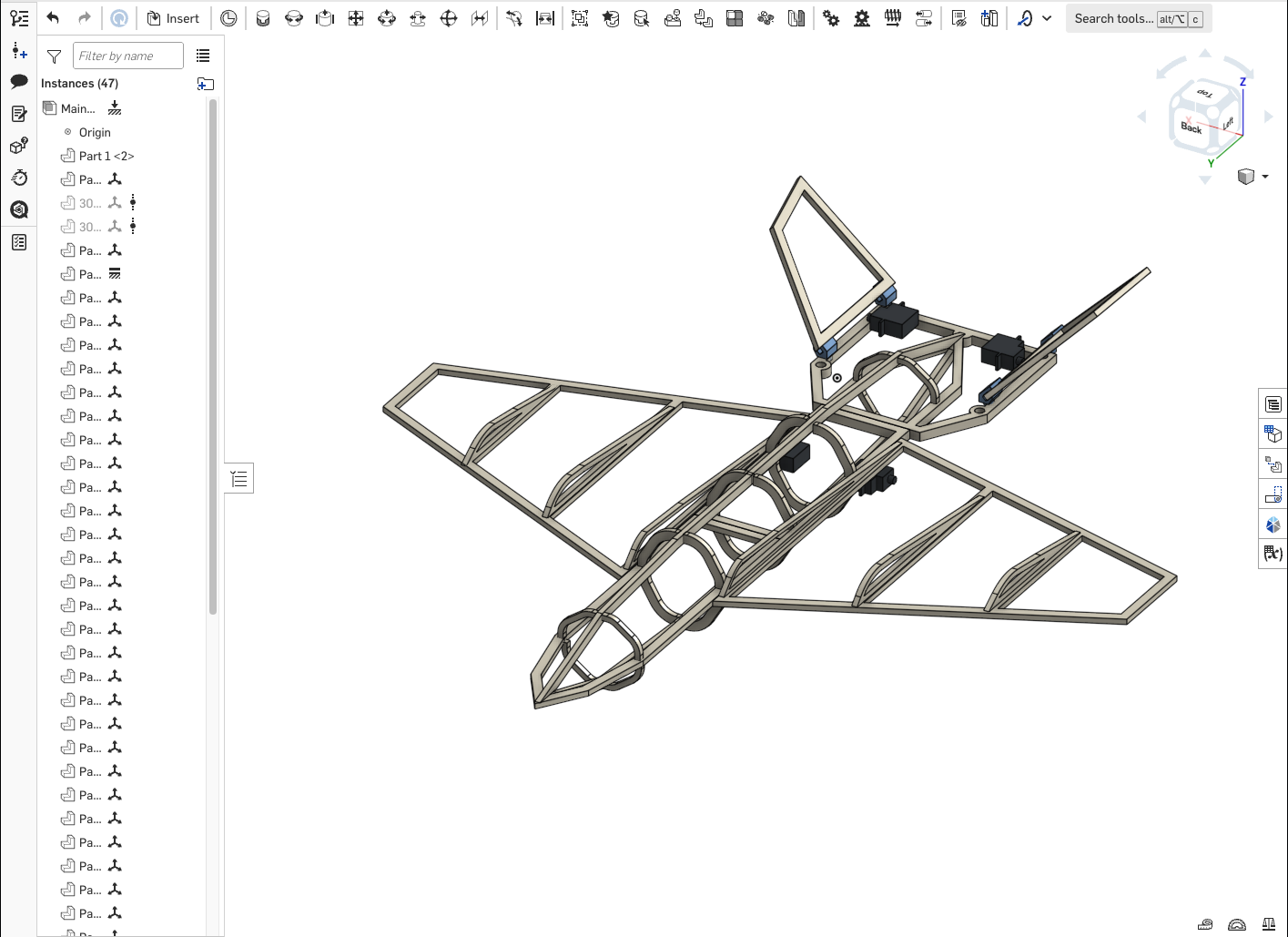Select the Main assembly tree row
Screen dimensions: 1288x937
point(123,108)
